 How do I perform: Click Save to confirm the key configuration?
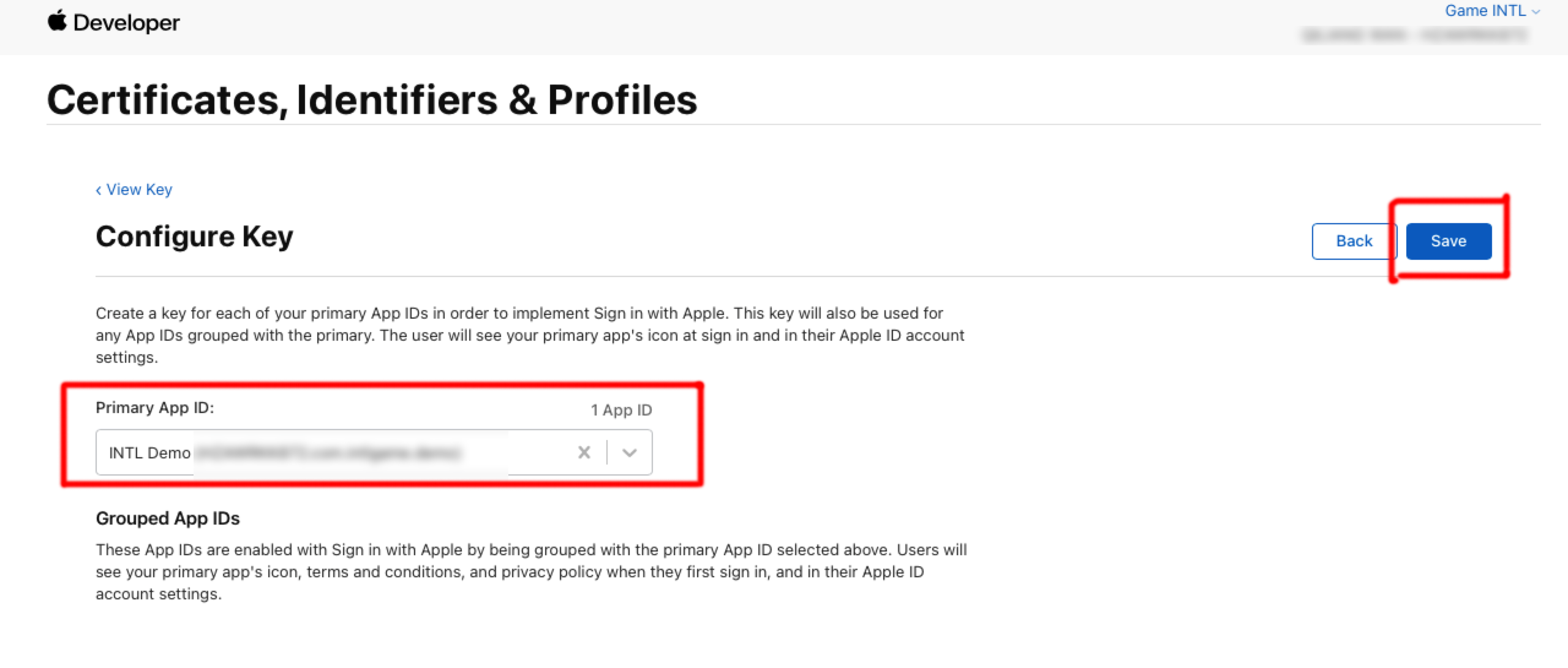[1449, 241]
